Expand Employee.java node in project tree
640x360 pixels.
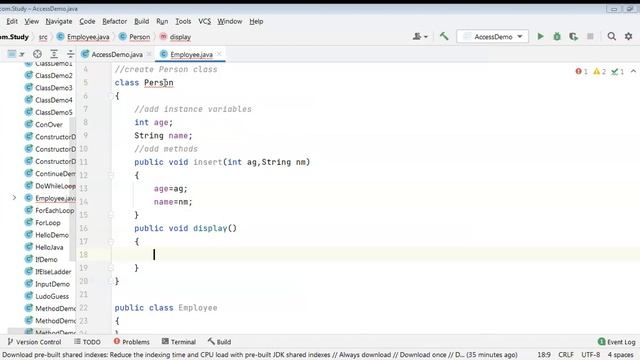14,198
